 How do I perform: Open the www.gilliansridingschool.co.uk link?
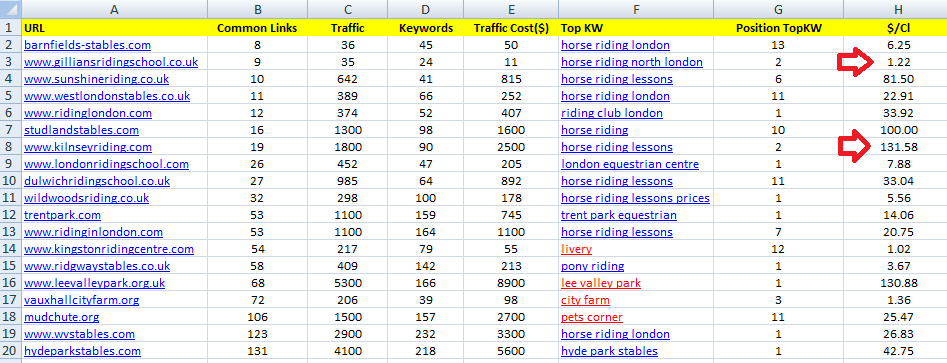(x=111, y=62)
